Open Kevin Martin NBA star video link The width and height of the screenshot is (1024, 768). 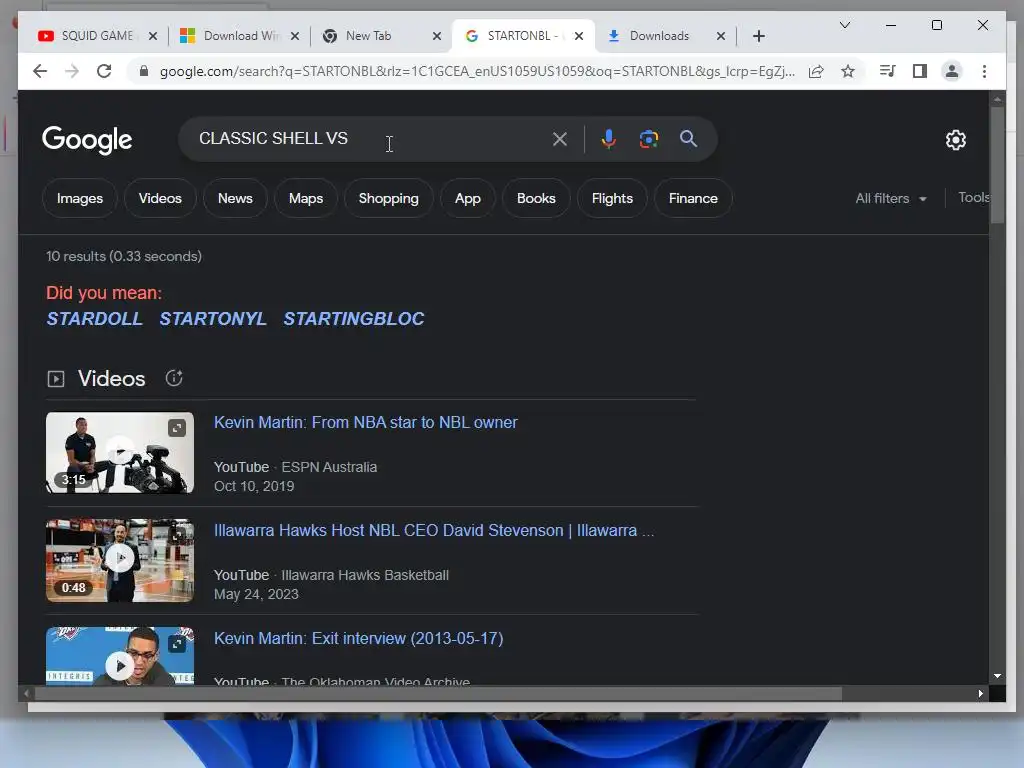(366, 423)
